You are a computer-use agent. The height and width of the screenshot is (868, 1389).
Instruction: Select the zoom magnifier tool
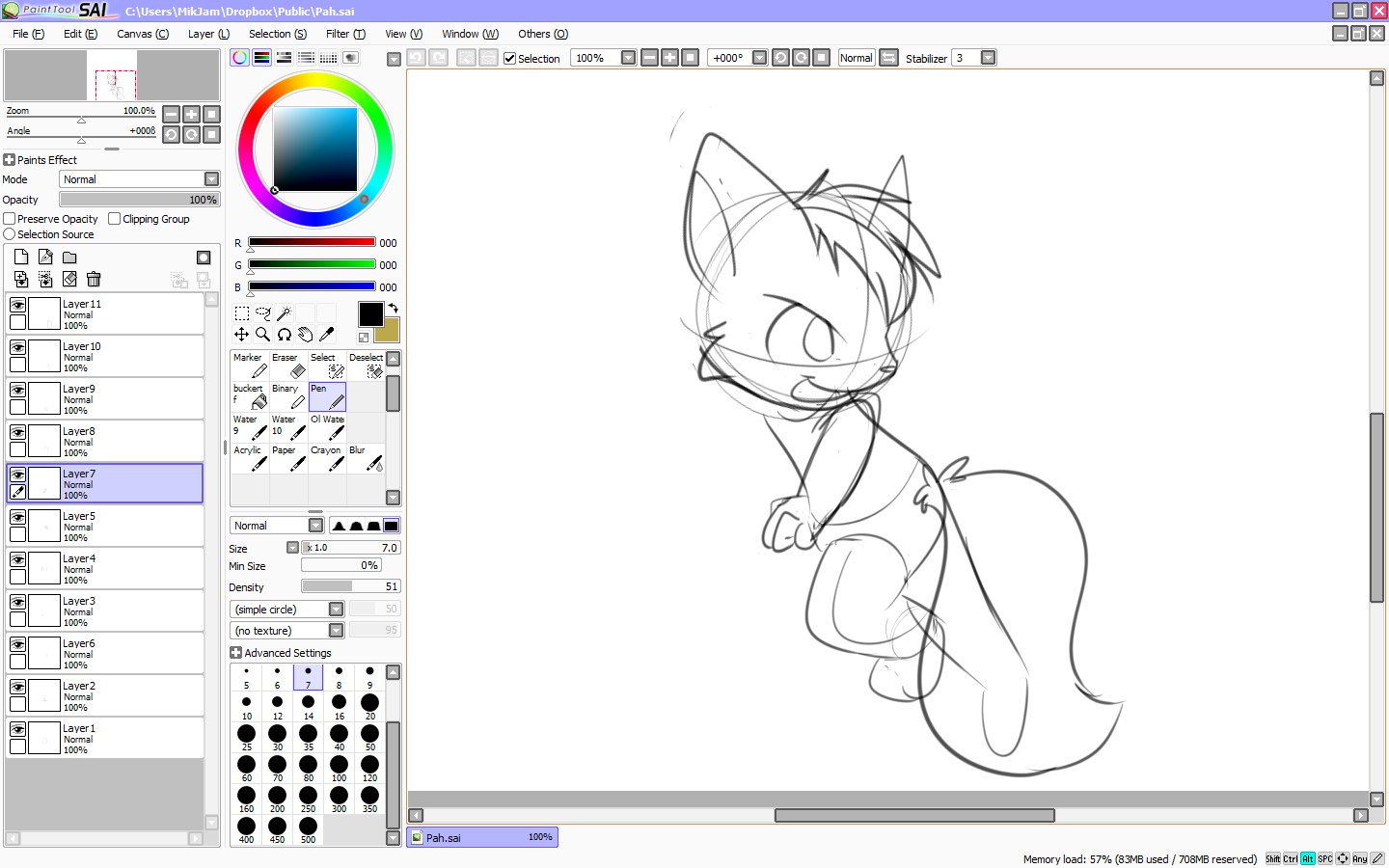click(x=262, y=335)
